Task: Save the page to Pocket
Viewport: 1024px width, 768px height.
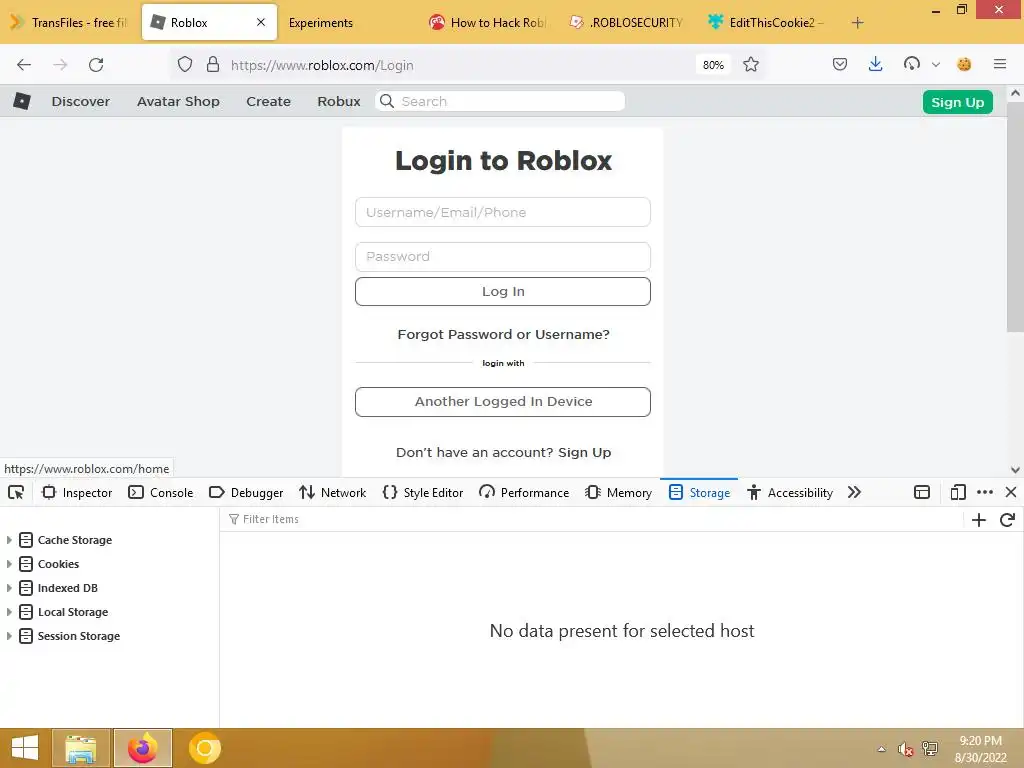Action: pyautogui.click(x=840, y=64)
